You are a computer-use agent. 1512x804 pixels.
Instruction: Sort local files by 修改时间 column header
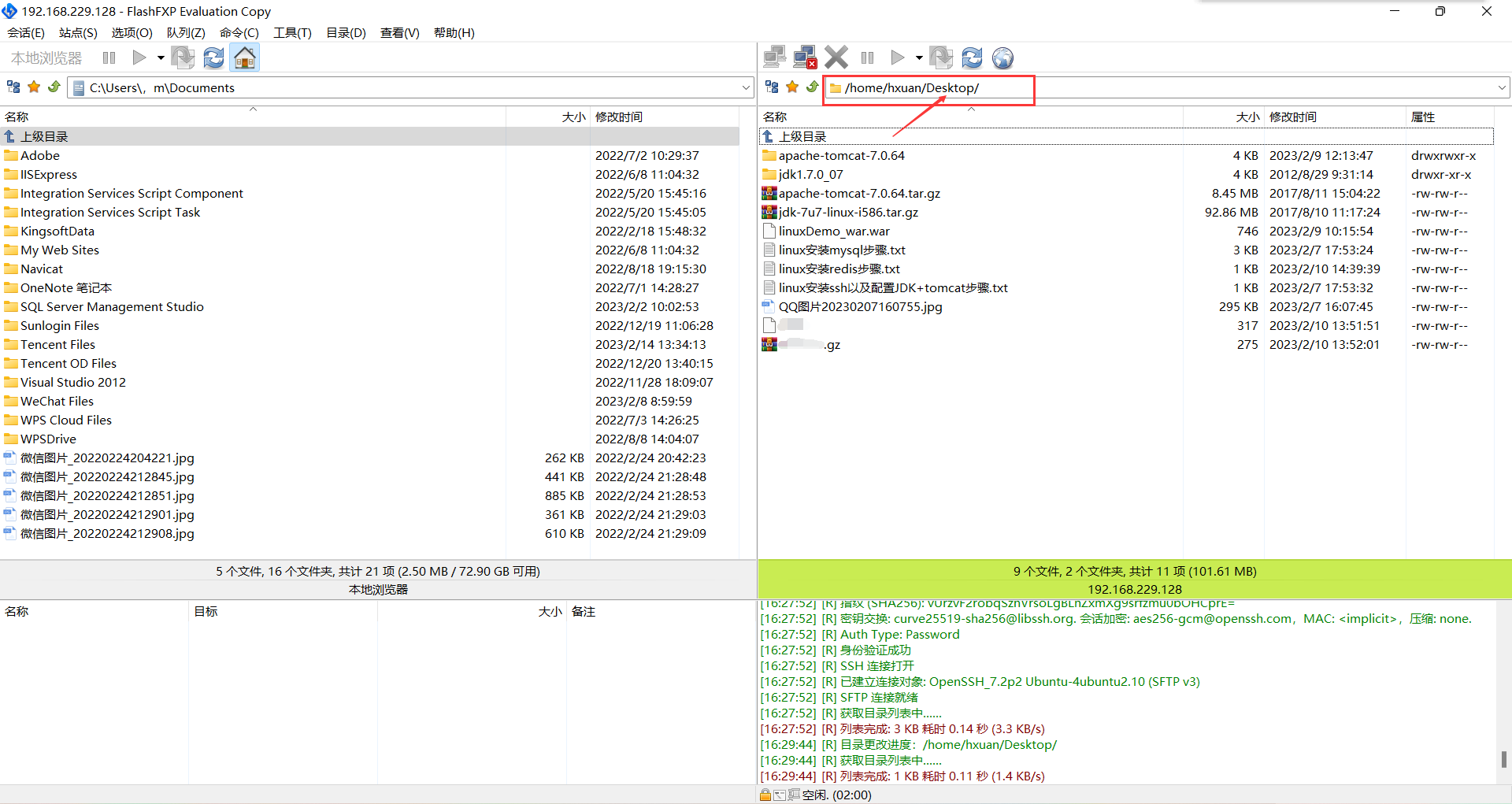point(665,117)
